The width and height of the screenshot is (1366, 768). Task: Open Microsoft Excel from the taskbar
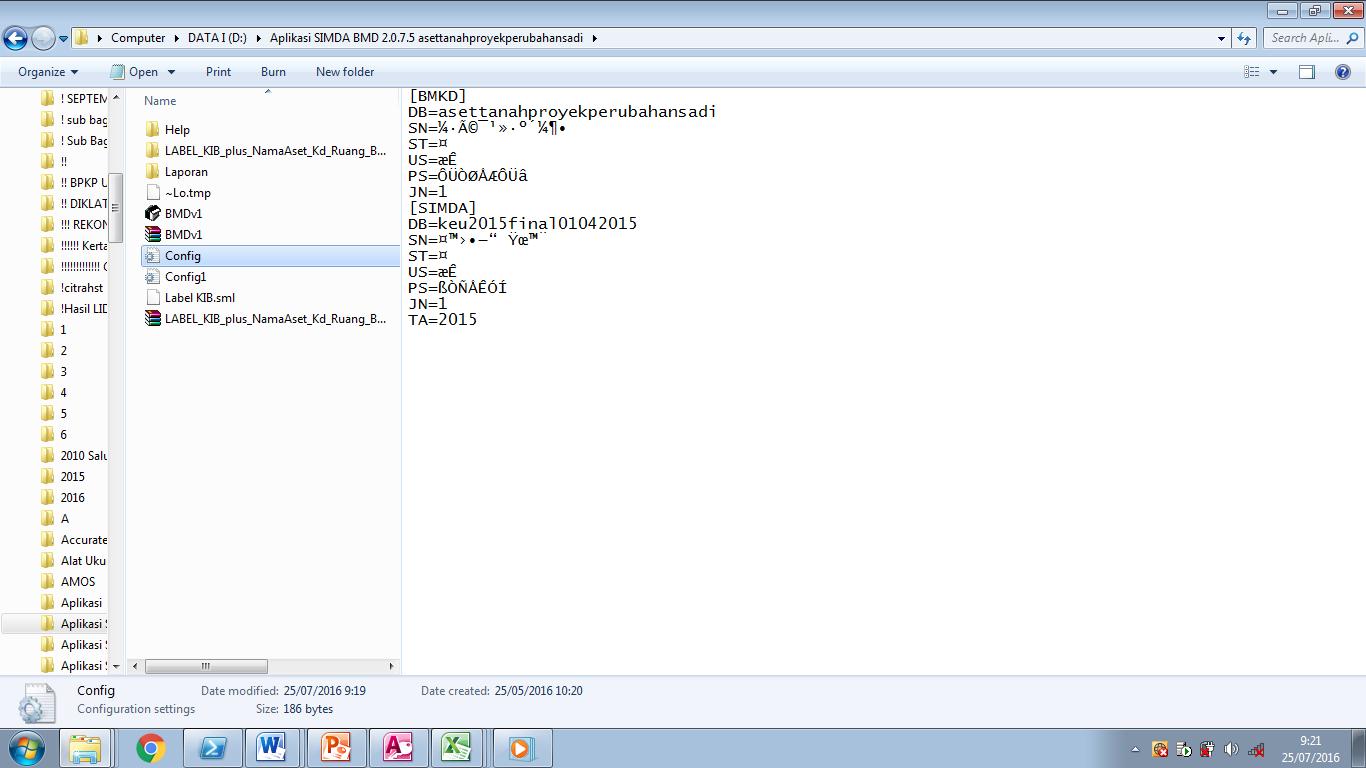pyautogui.click(x=457, y=748)
